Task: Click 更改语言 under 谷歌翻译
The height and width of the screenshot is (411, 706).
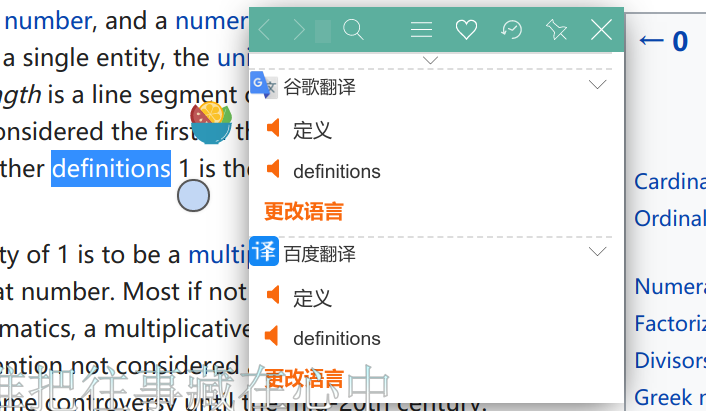Action: tap(304, 211)
